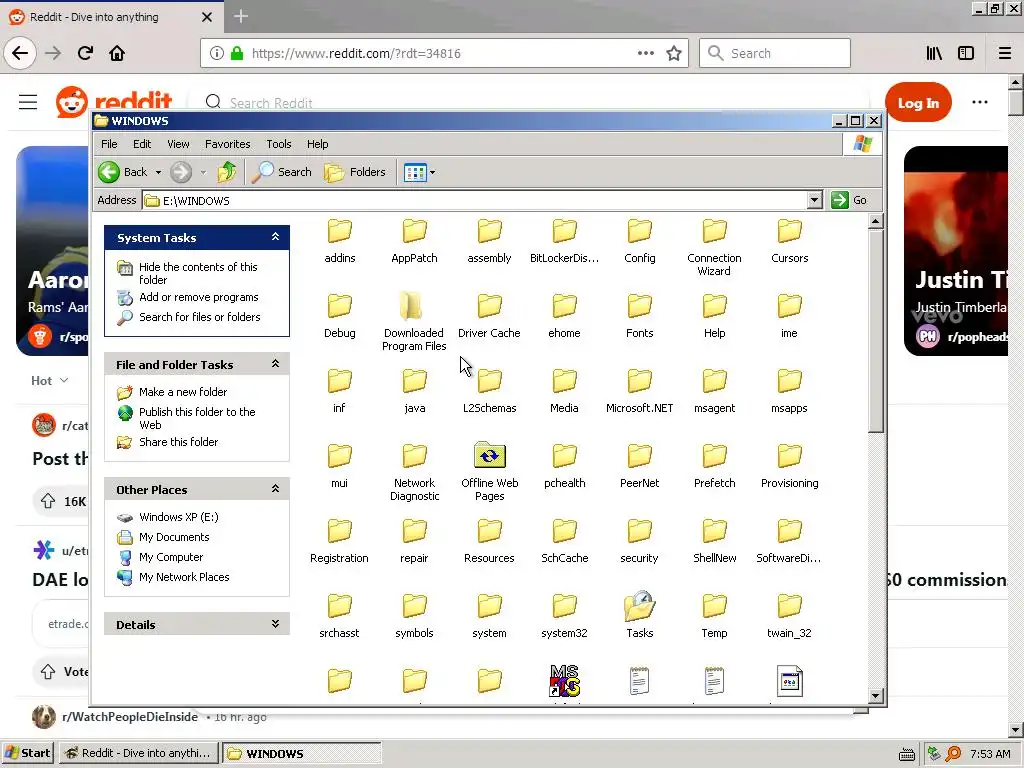Expand the Details panel

tap(276, 624)
